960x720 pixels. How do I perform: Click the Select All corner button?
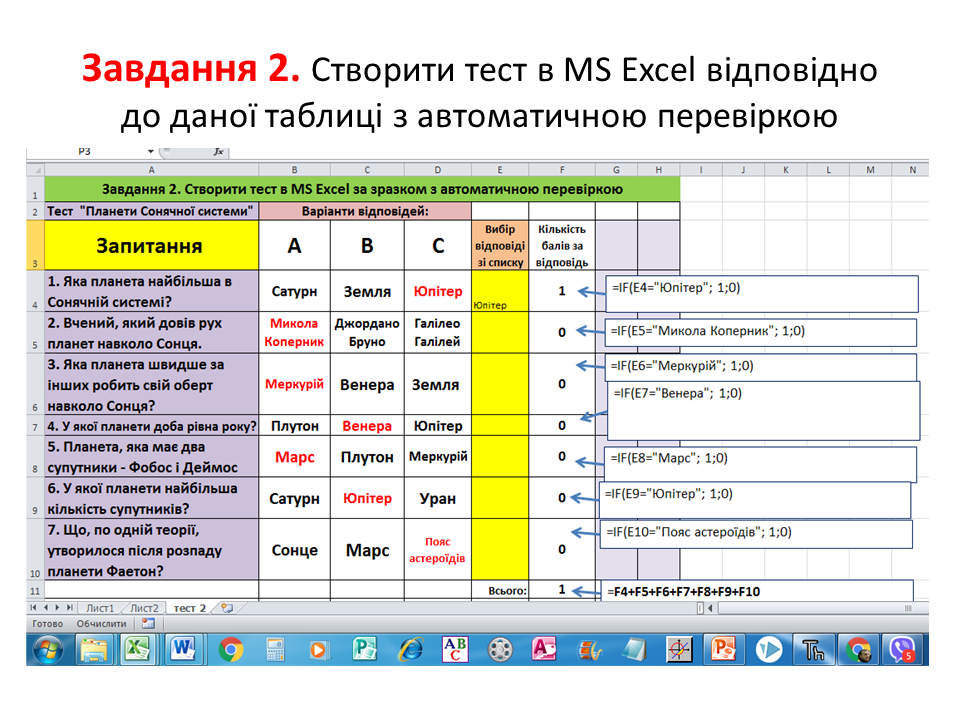click(36, 170)
